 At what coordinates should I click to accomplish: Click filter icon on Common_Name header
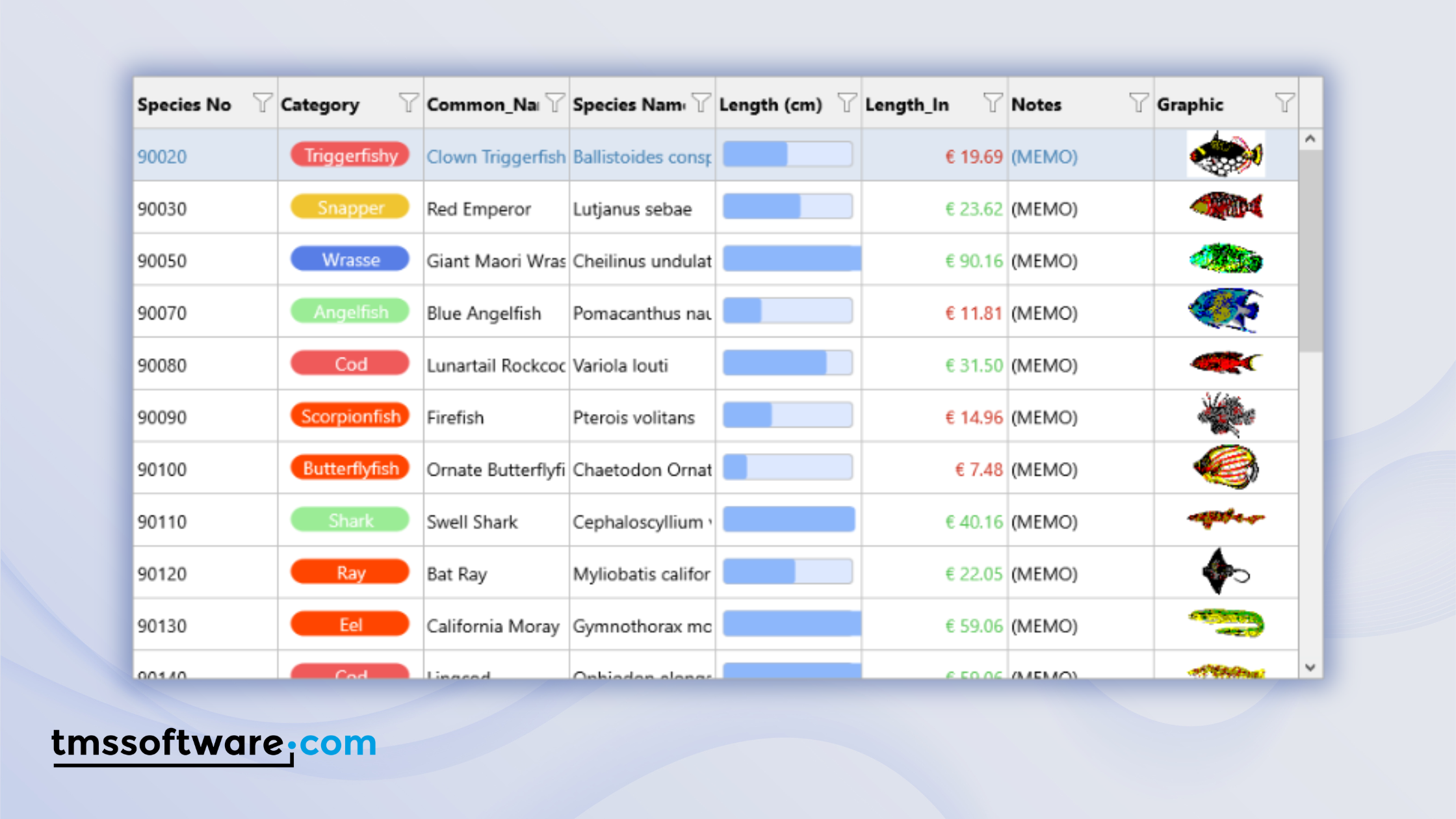pos(554,103)
